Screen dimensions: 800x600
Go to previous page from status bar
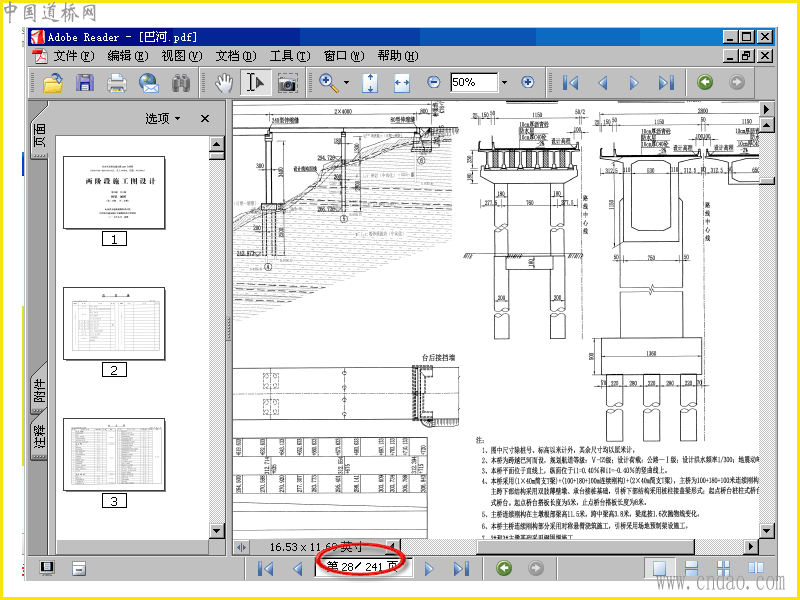[x=298, y=568]
